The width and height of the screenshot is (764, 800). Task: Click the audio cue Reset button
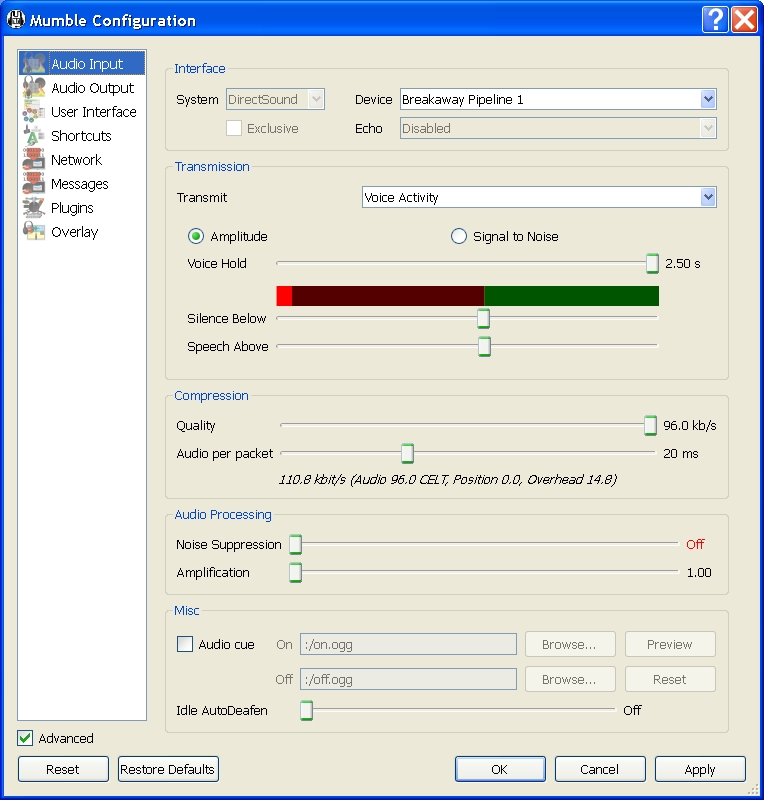point(670,679)
